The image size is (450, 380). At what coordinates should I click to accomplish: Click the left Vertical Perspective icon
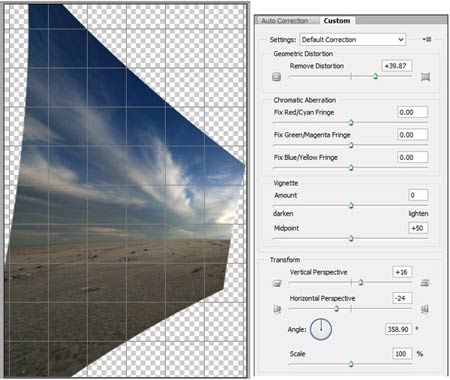277,283
